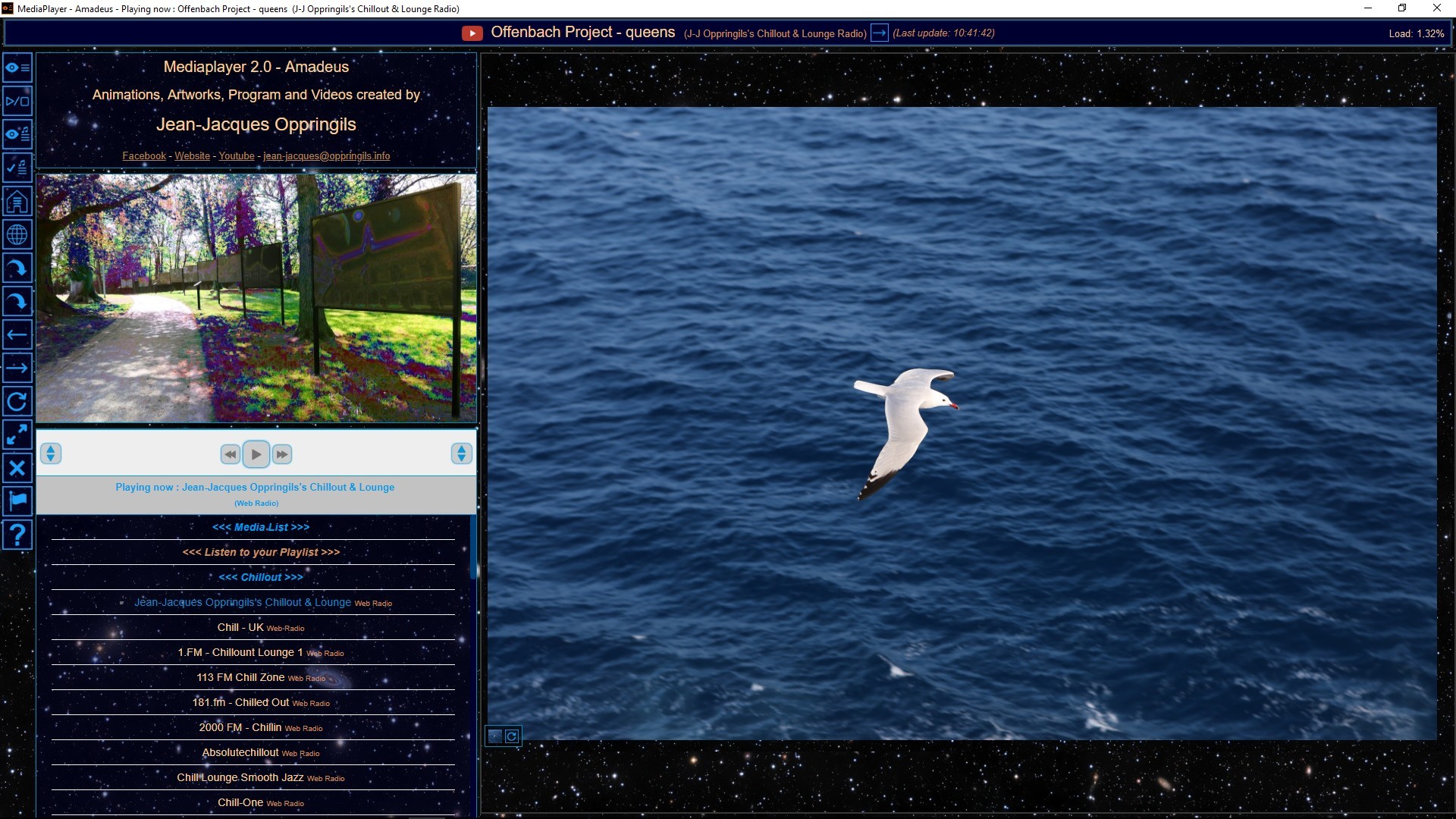Click the small refresh icon below the video
Image resolution: width=1456 pixels, height=819 pixels.
pyautogui.click(x=512, y=736)
